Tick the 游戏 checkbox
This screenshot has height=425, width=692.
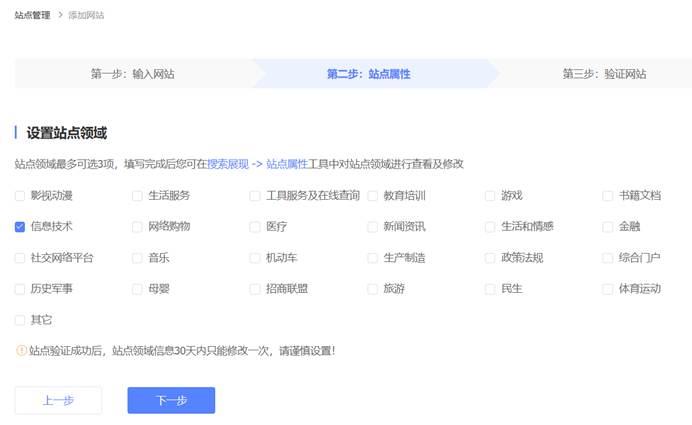click(x=491, y=196)
